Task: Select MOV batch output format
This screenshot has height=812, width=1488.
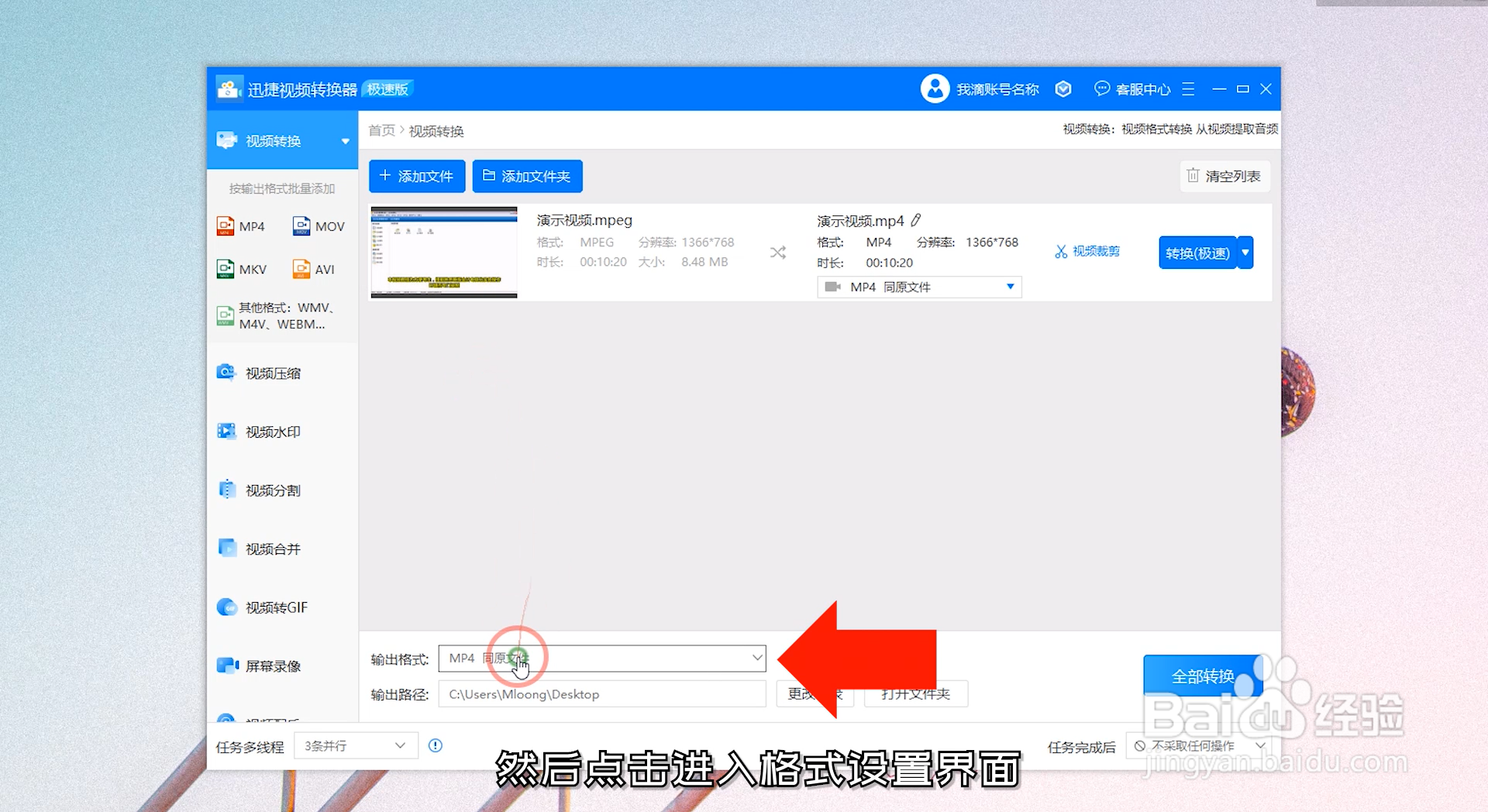Action: [x=319, y=226]
